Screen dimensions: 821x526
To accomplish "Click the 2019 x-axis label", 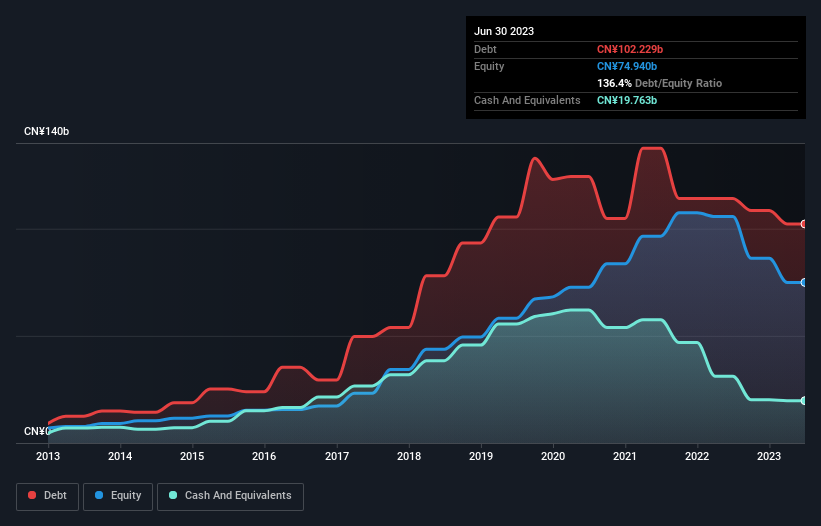I will click(x=481, y=456).
